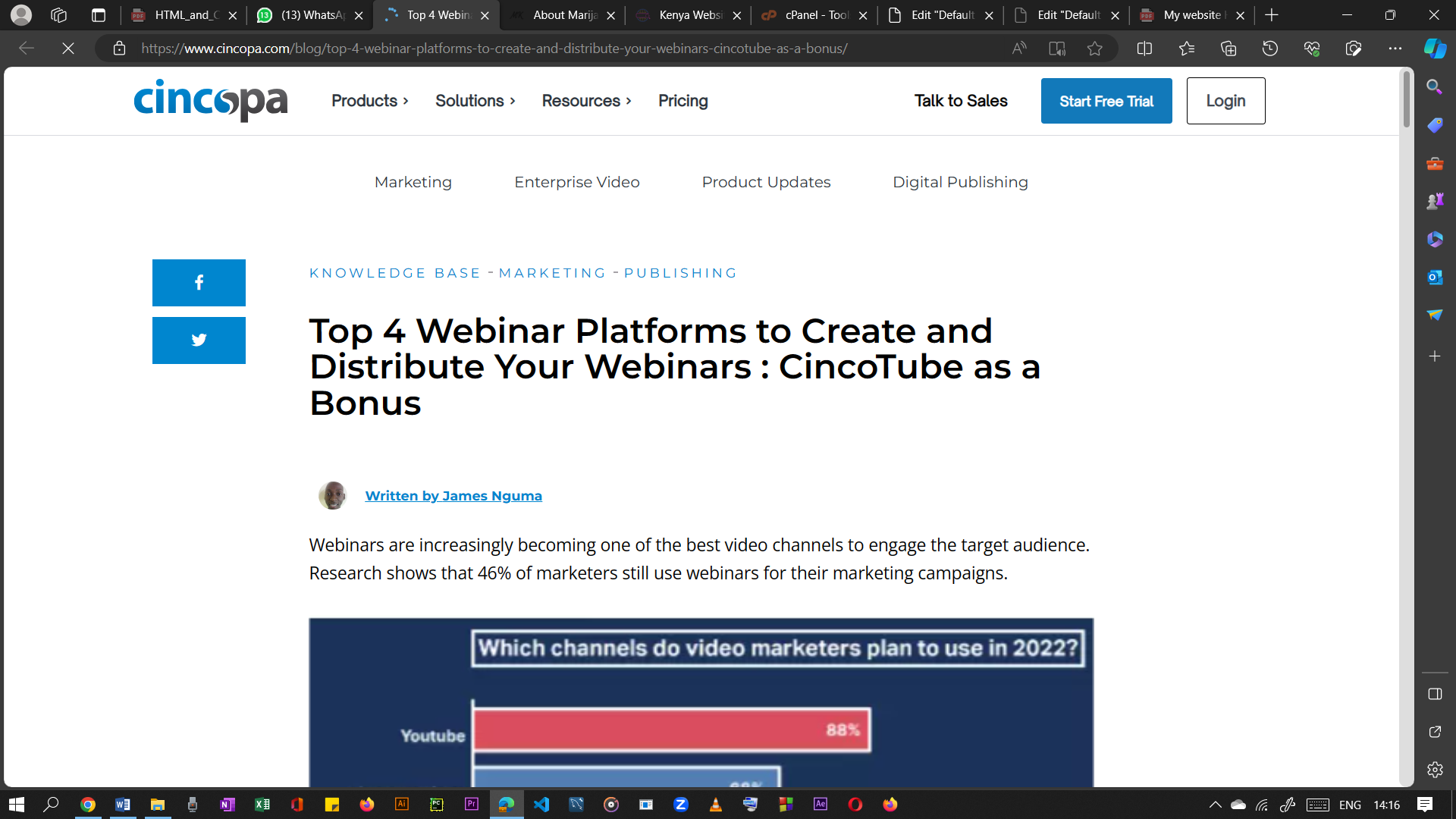Click Talk to Sales link
Screen dimensions: 1456x819
[961, 101]
